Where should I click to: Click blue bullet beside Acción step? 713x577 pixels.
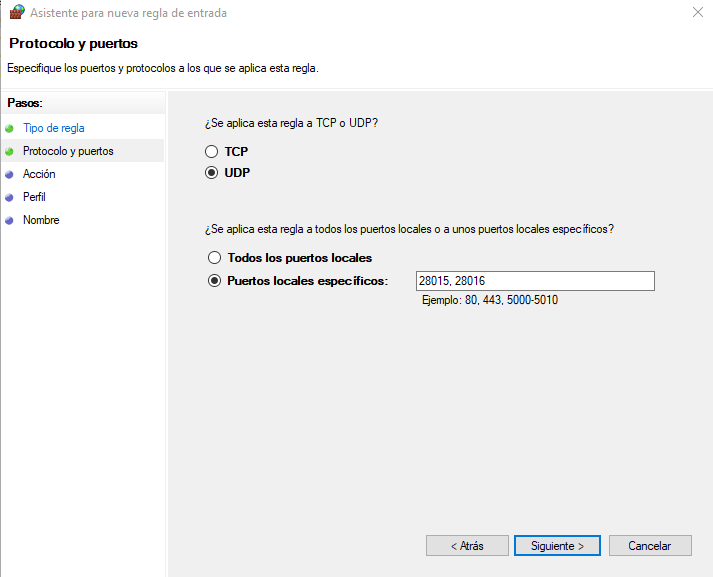[x=10, y=174]
